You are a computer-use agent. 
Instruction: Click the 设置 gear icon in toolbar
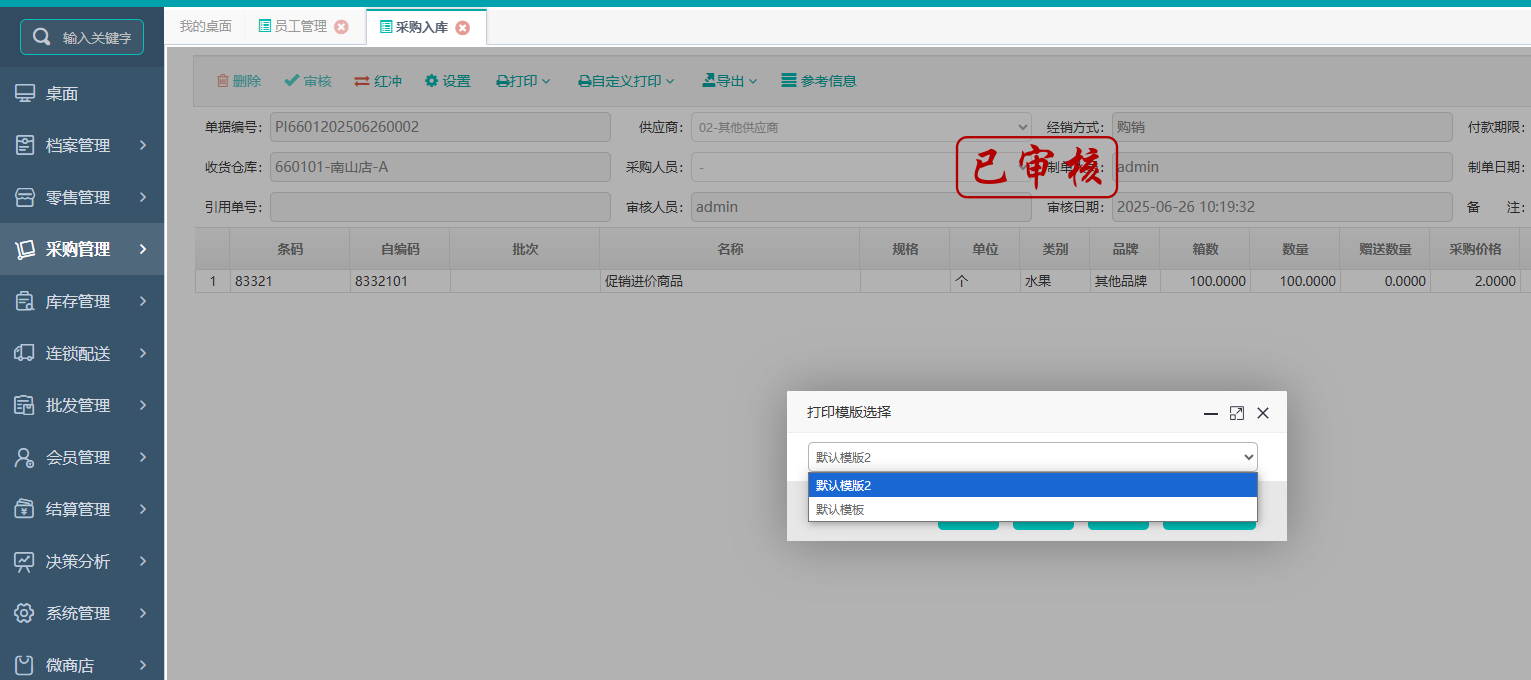tap(431, 81)
